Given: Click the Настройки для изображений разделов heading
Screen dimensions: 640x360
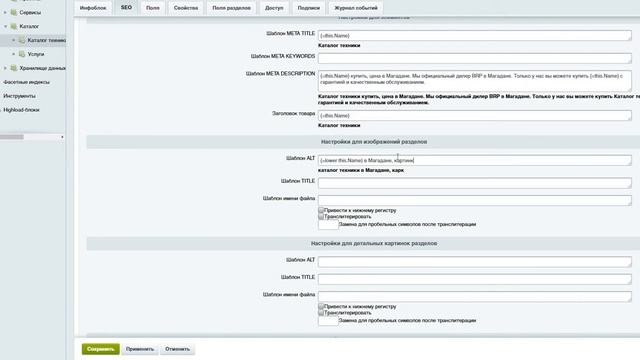Looking at the screenshot, I should point(374,142).
